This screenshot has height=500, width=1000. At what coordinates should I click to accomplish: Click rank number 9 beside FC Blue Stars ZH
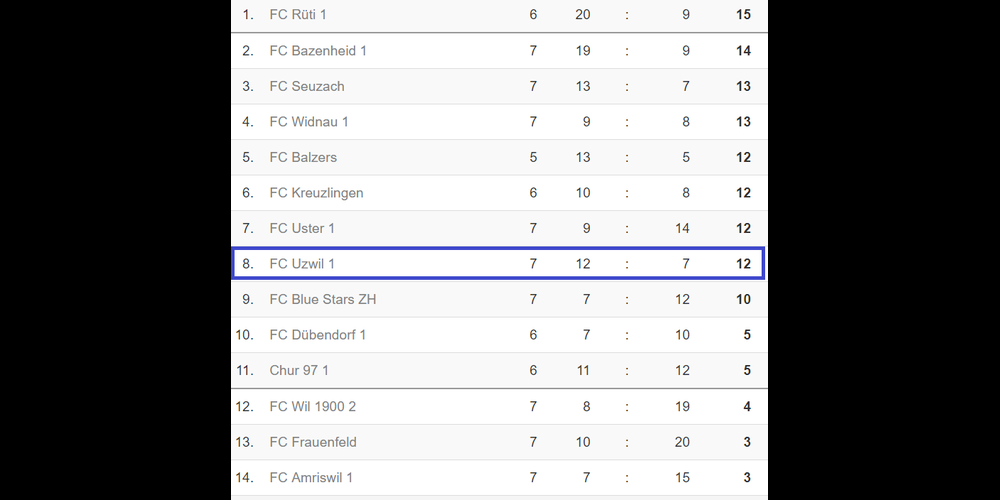click(248, 299)
